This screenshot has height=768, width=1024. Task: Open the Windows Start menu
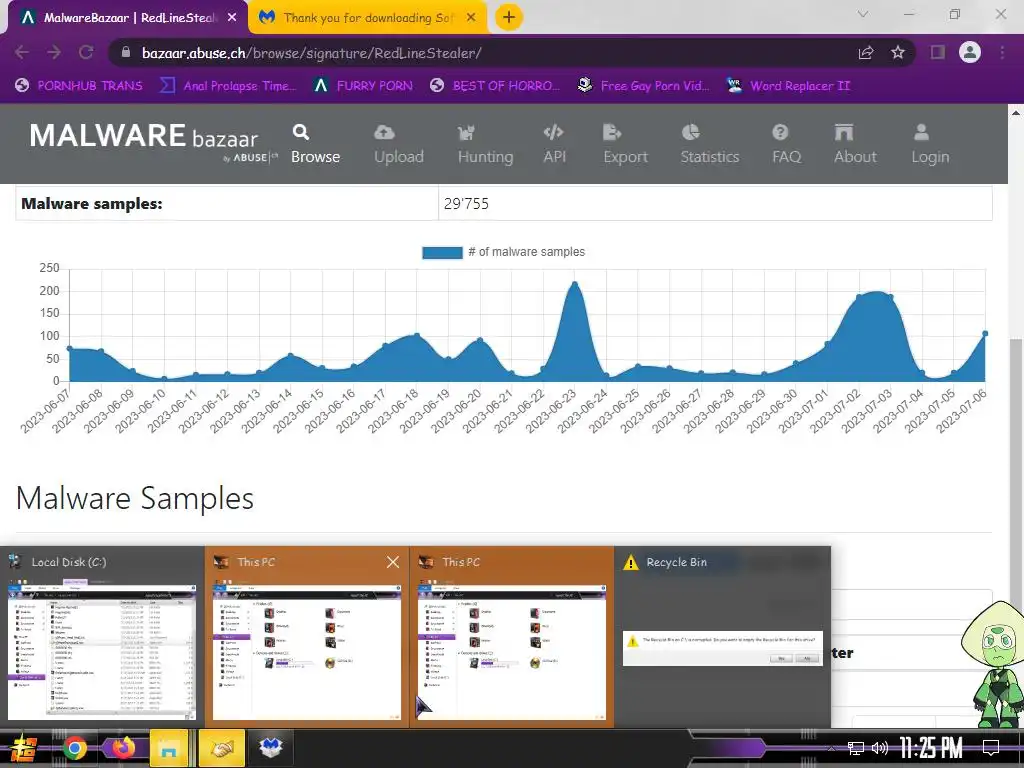[x=22, y=748]
